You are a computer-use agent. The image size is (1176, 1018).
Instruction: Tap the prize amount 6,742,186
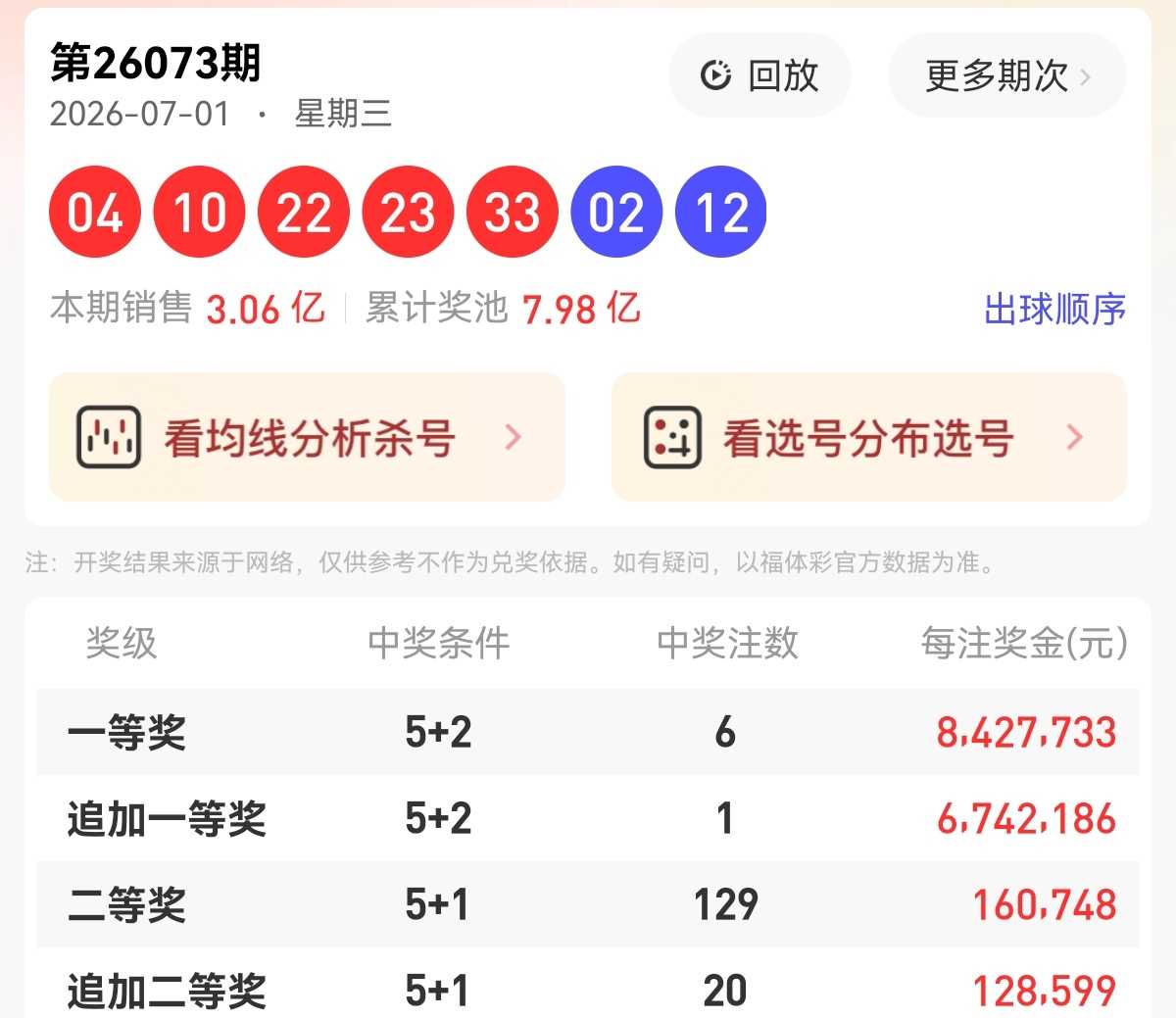(x=1026, y=819)
